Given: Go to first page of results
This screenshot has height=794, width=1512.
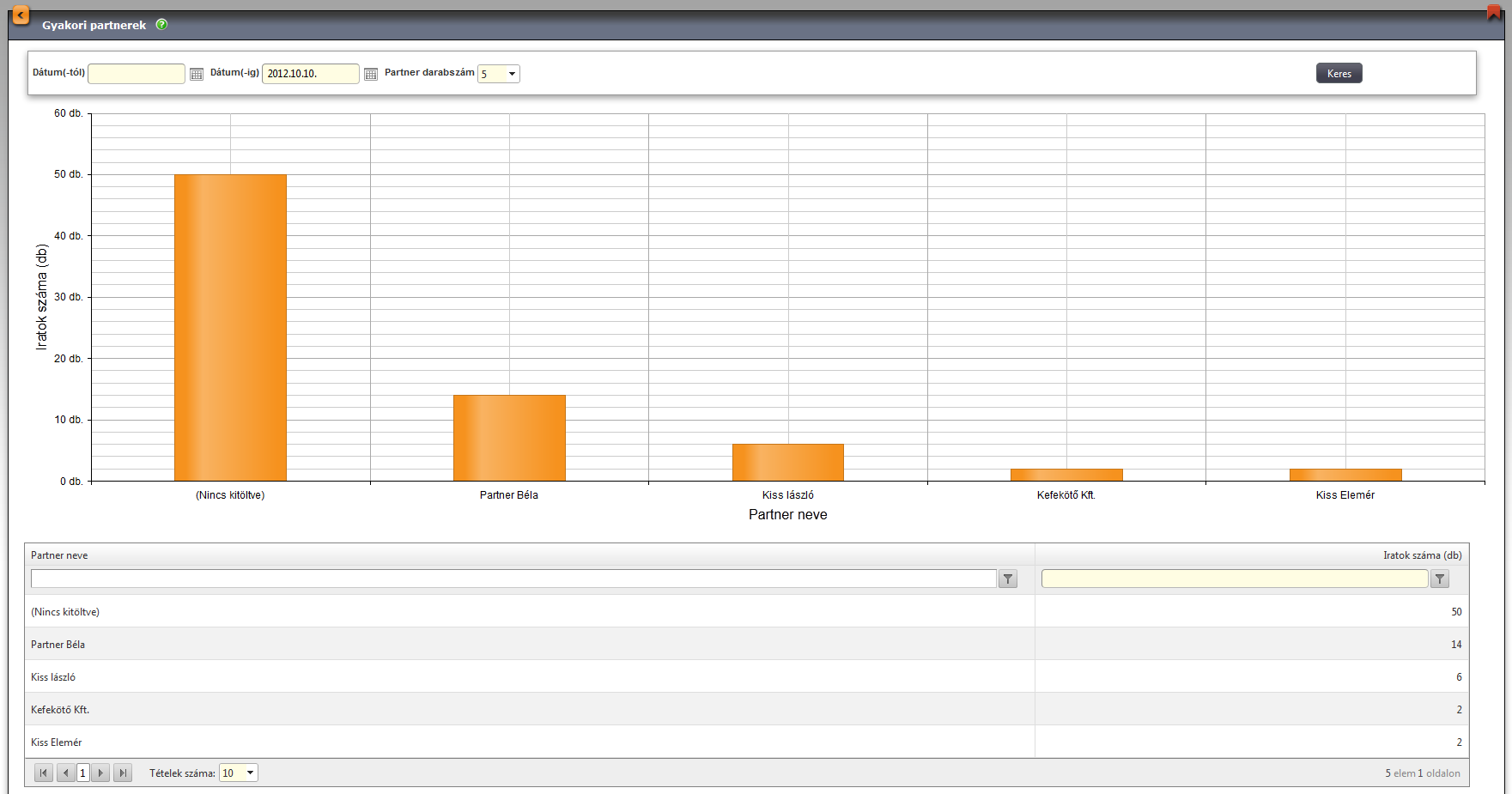Looking at the screenshot, I should click(44, 773).
